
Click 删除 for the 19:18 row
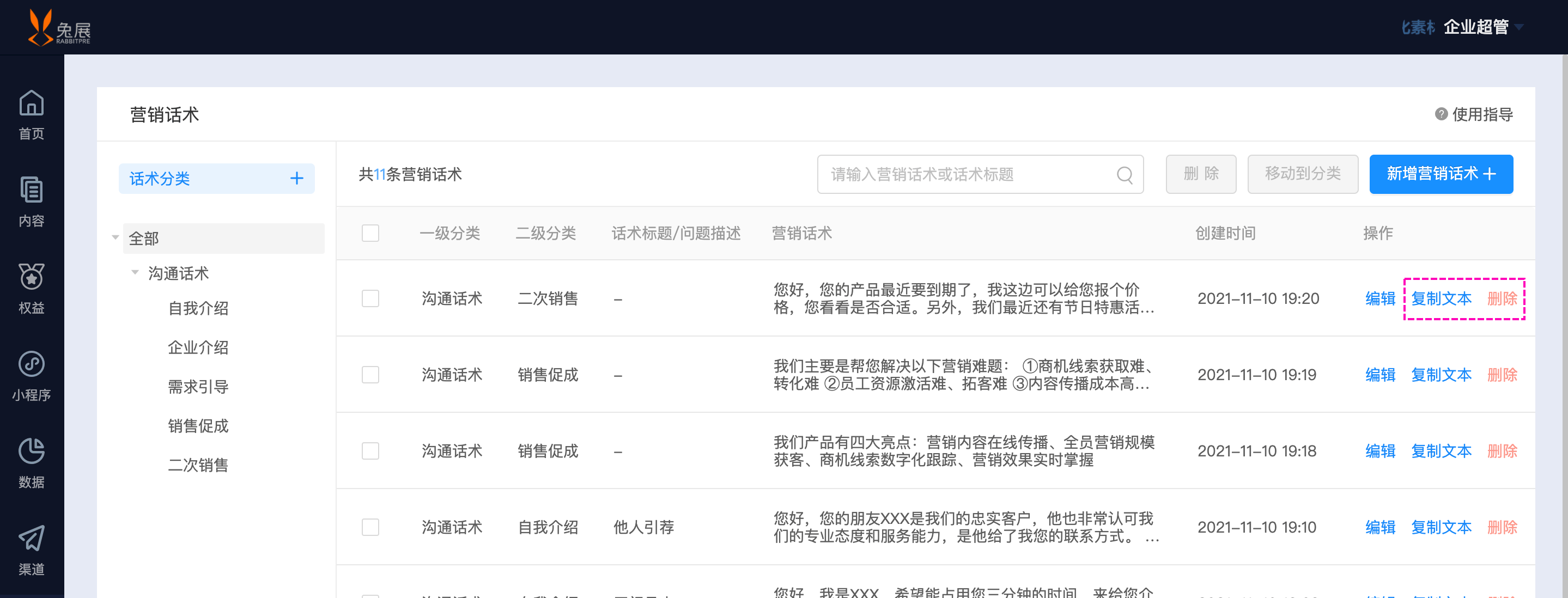tap(1502, 451)
